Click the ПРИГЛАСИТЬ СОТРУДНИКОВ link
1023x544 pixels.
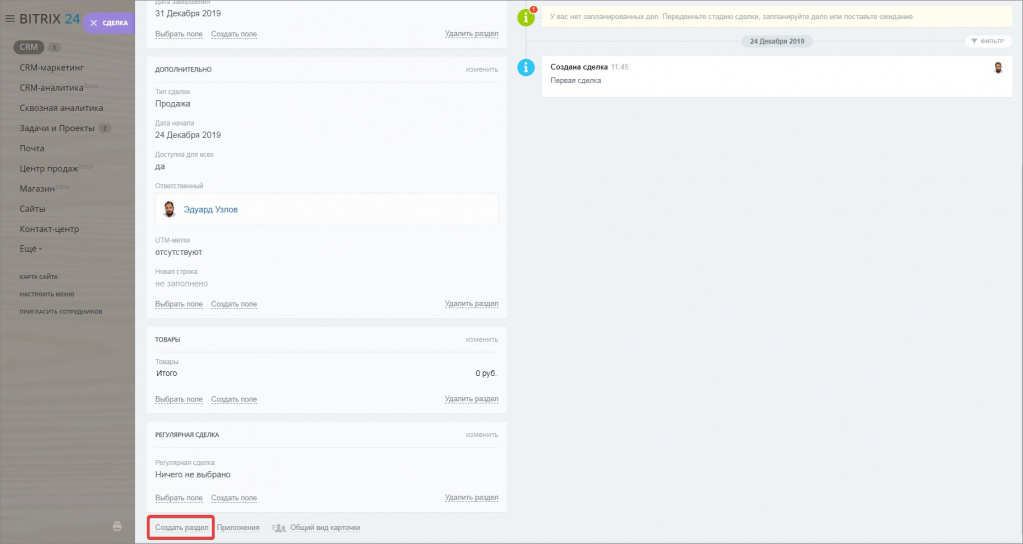61,312
